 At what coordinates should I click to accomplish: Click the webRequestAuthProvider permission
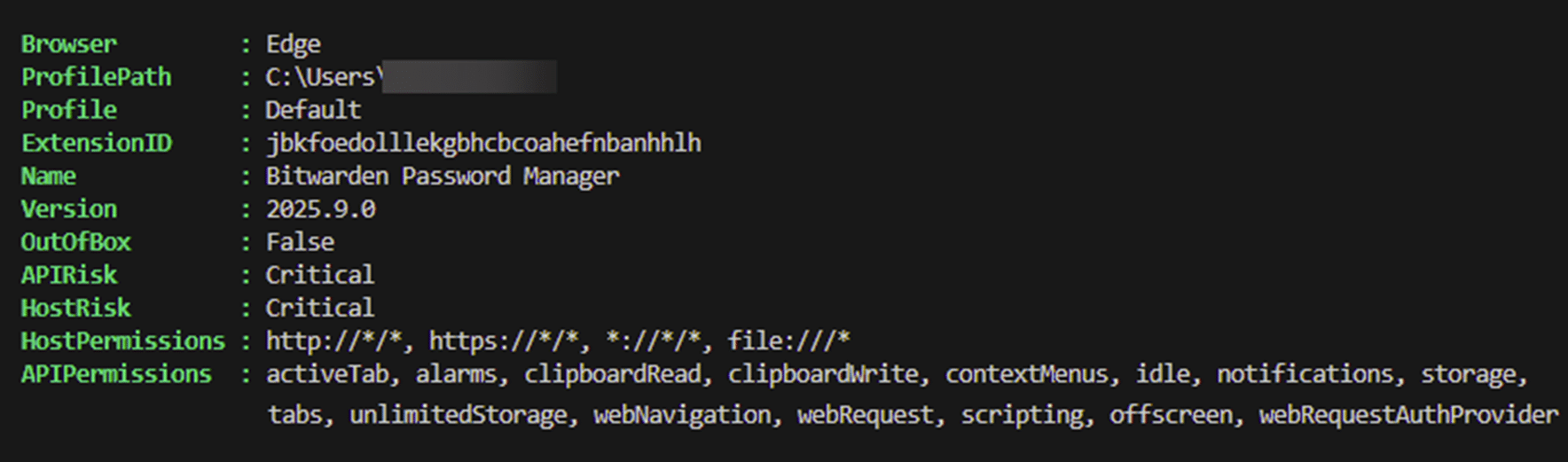pyautogui.click(x=1407, y=415)
